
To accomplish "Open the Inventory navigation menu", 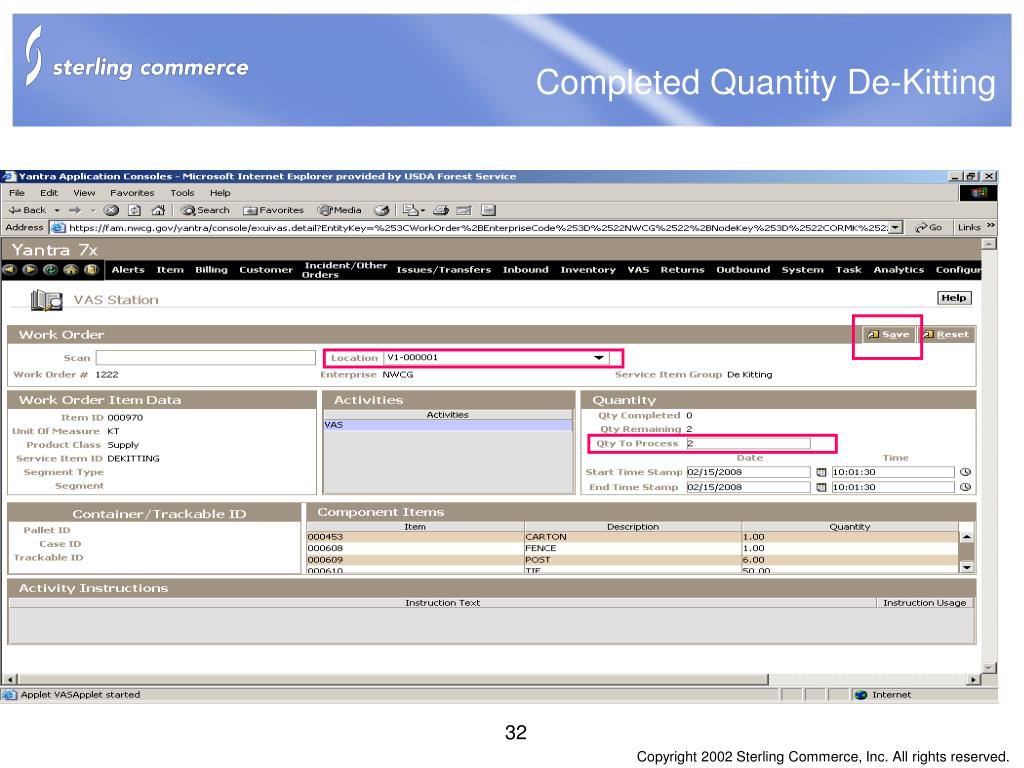I will point(588,270).
